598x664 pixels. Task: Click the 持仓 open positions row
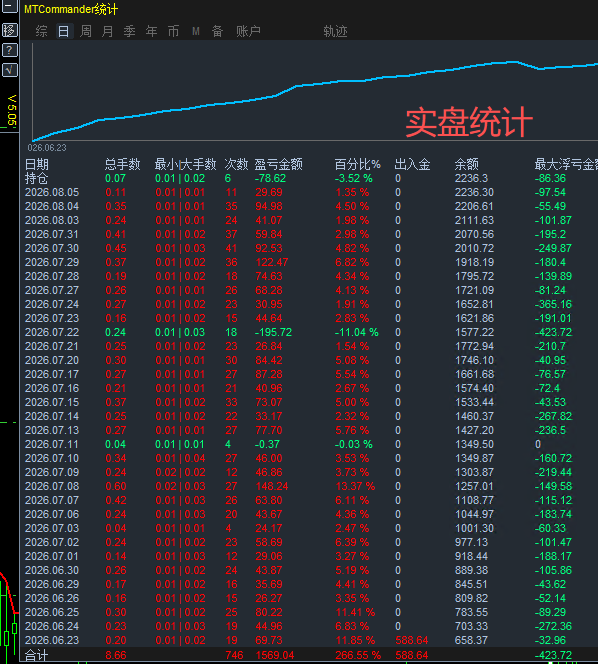tap(310, 178)
